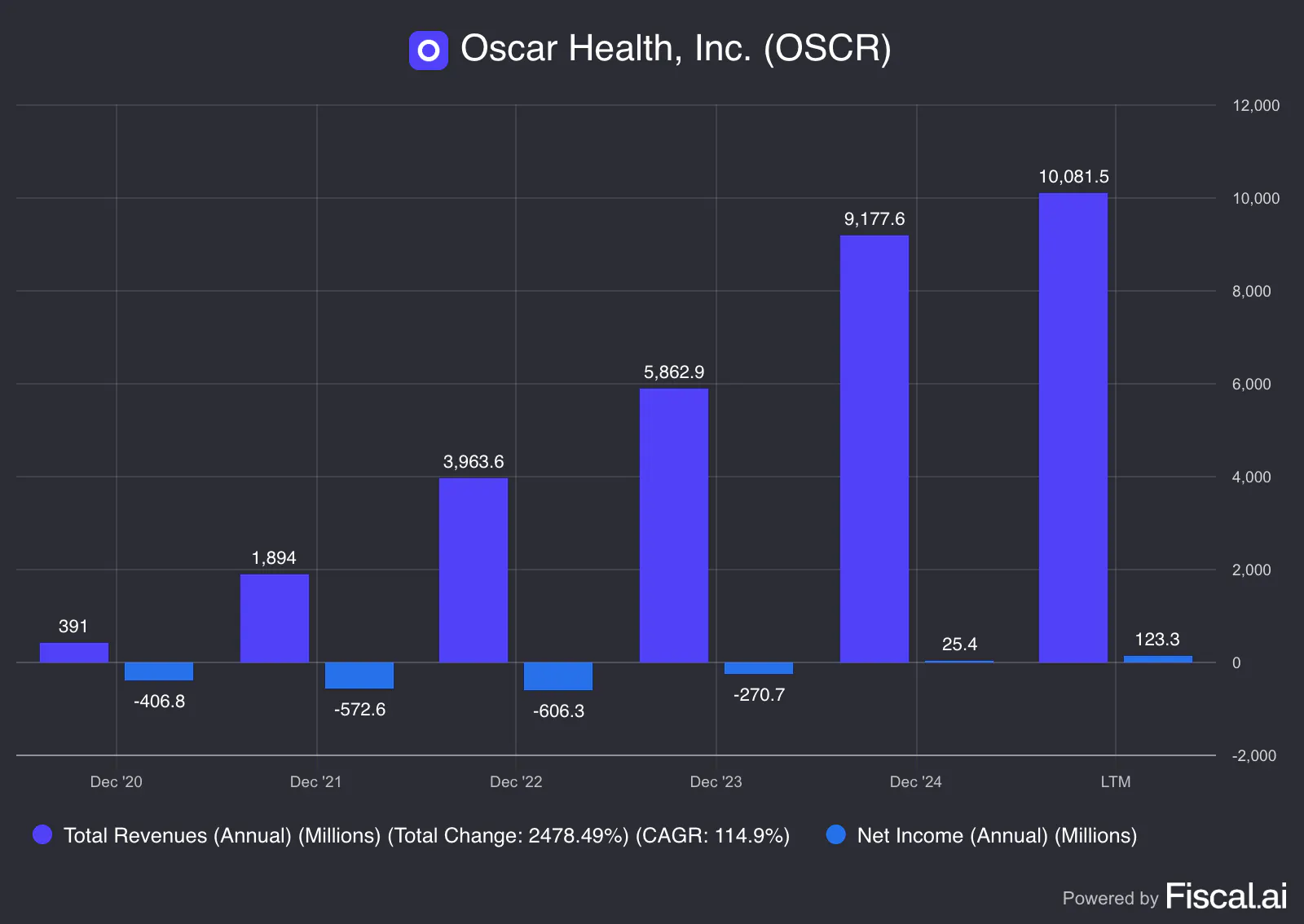Click the value label -572.6
Screen dimensions: 1304x924
point(359,710)
